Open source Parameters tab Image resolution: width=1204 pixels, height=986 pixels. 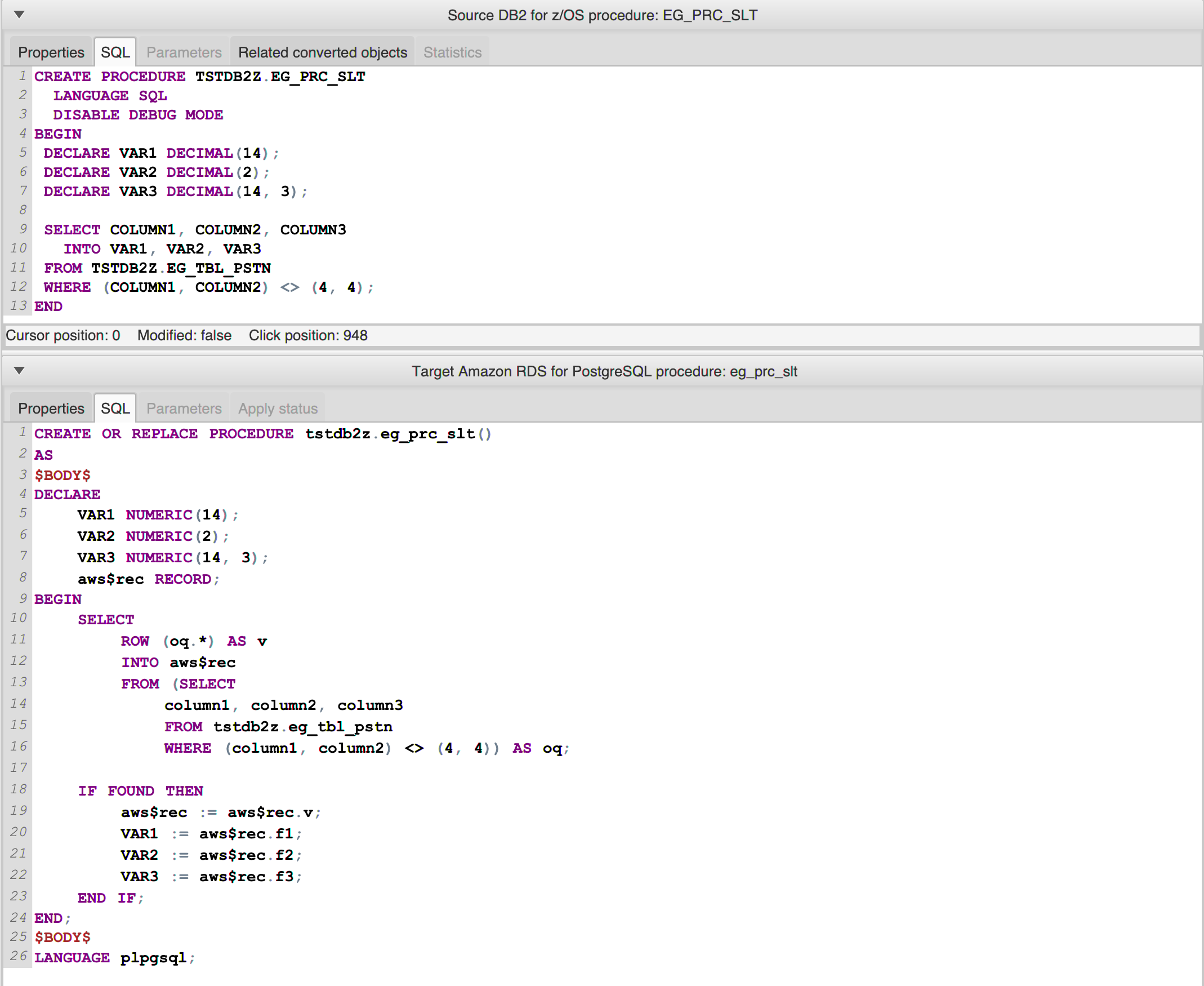click(184, 52)
